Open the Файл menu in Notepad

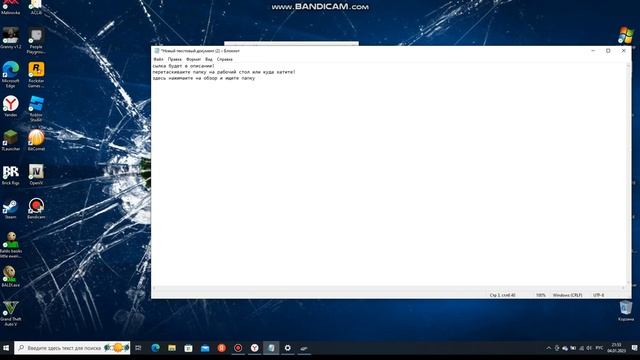coord(158,59)
